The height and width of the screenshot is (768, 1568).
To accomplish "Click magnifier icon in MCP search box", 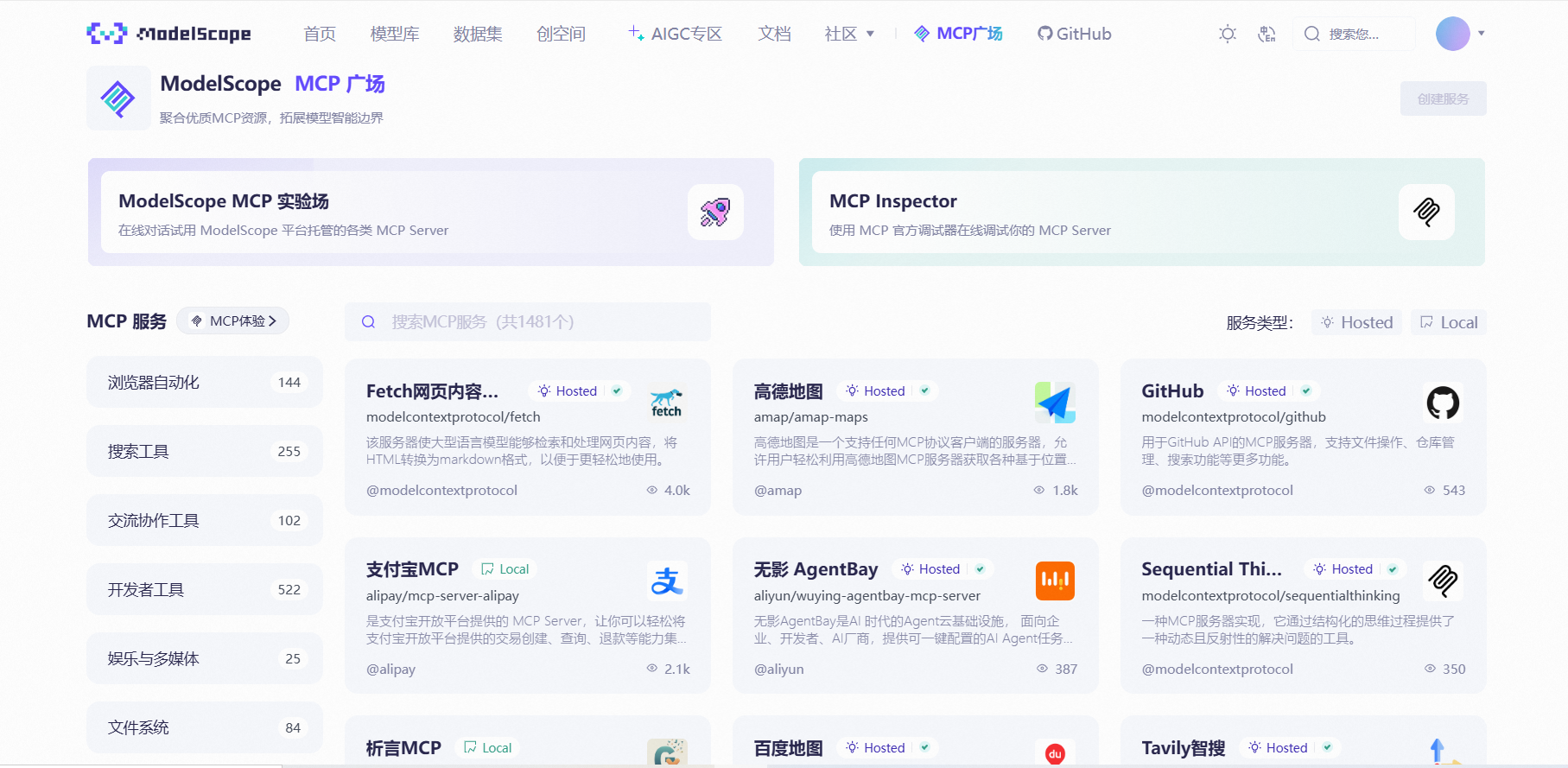I will [368, 322].
